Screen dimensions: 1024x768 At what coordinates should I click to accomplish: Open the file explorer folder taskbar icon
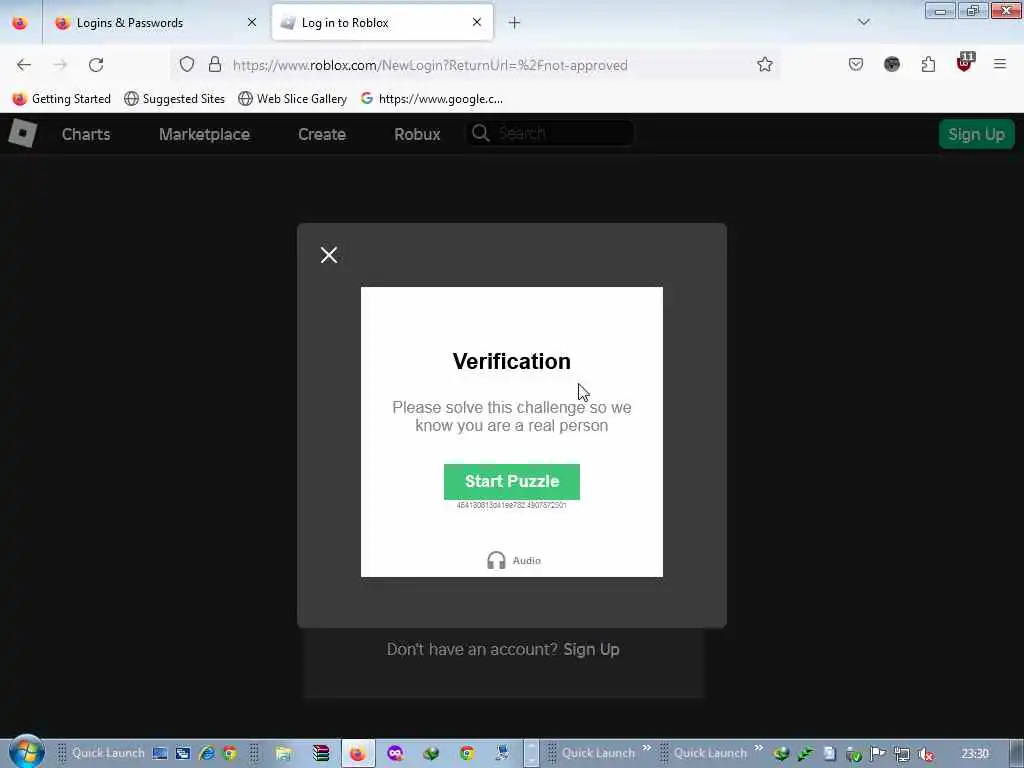coord(284,753)
